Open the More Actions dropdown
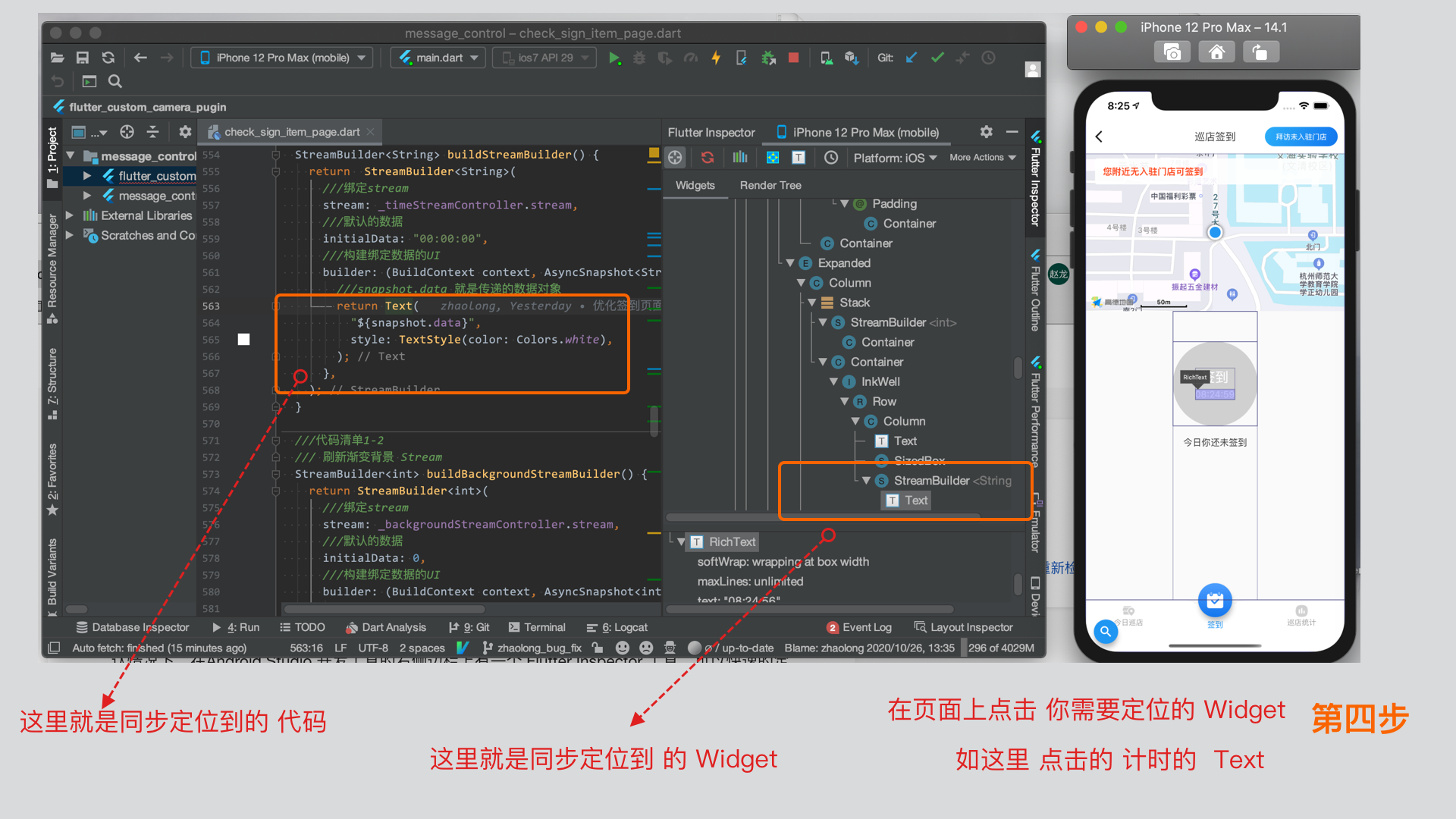This screenshot has height=819, width=1456. [982, 158]
